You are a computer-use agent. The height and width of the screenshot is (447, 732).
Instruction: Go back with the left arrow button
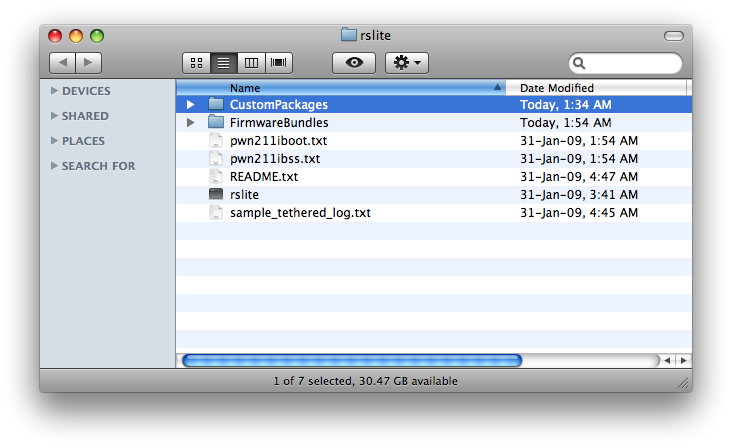[62, 63]
